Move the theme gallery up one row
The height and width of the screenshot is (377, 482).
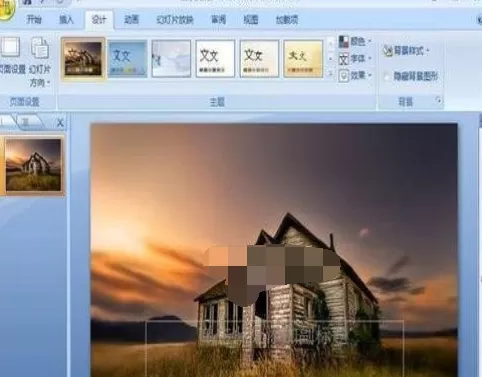point(331,43)
